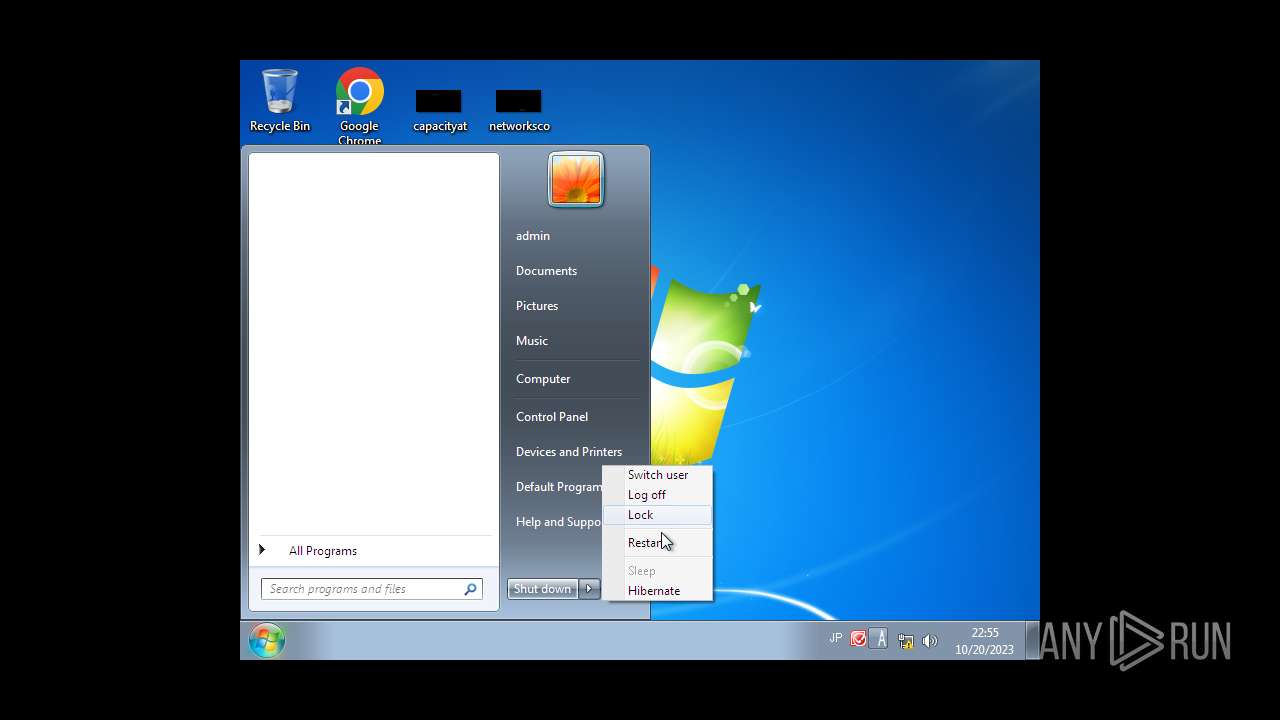Open Documents from Start menu
The width and height of the screenshot is (1280, 720).
coord(546,271)
